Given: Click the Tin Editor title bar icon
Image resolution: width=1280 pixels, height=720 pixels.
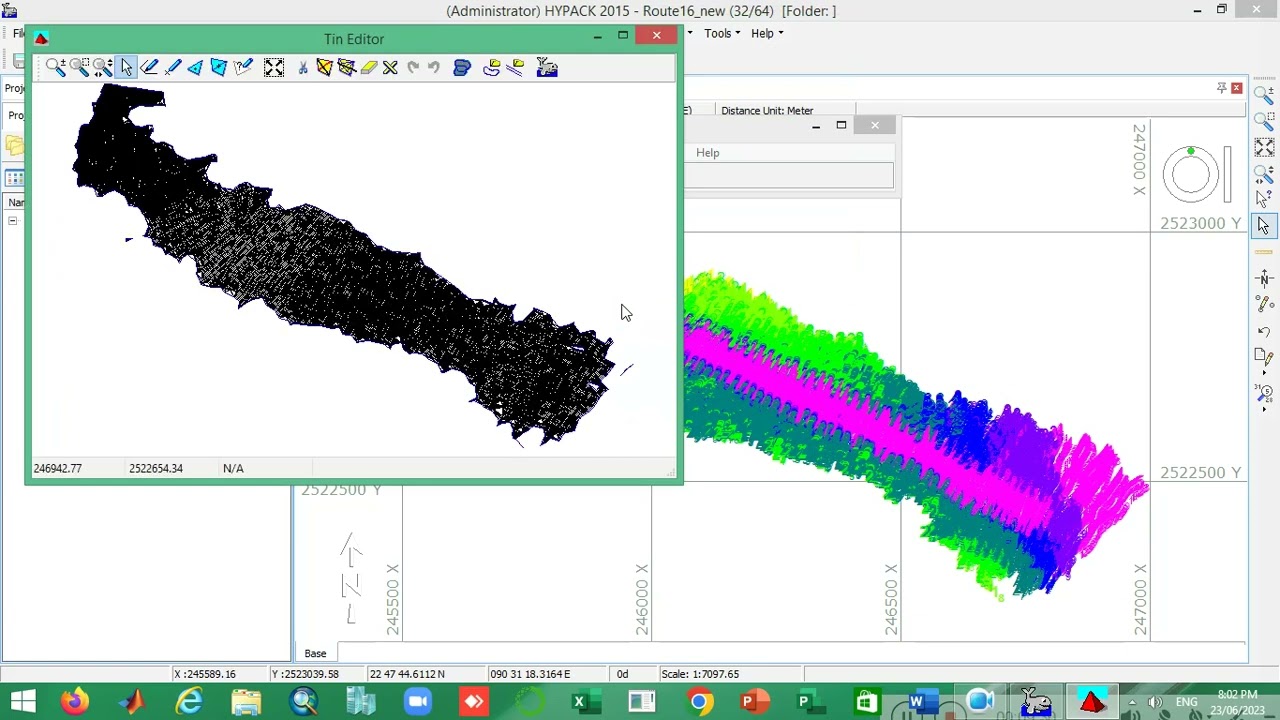Looking at the screenshot, I should point(41,38).
